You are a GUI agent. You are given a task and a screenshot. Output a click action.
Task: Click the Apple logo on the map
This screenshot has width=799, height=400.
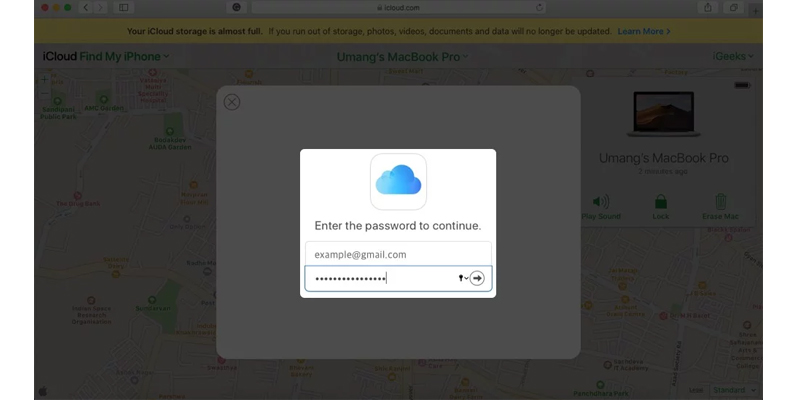click(43, 391)
